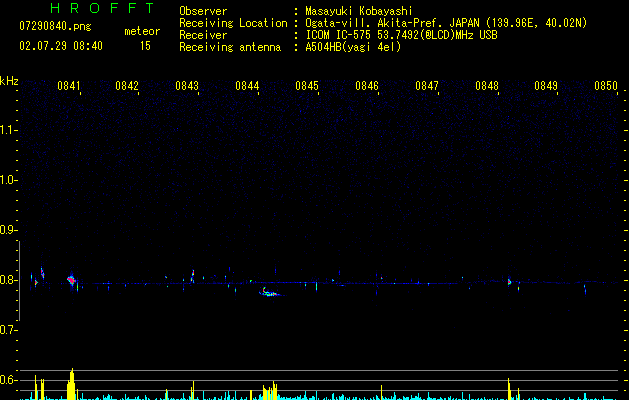Click the meteor echo near 0843
Image resolution: width=629 pixels, height=400 pixels.
pos(193,276)
